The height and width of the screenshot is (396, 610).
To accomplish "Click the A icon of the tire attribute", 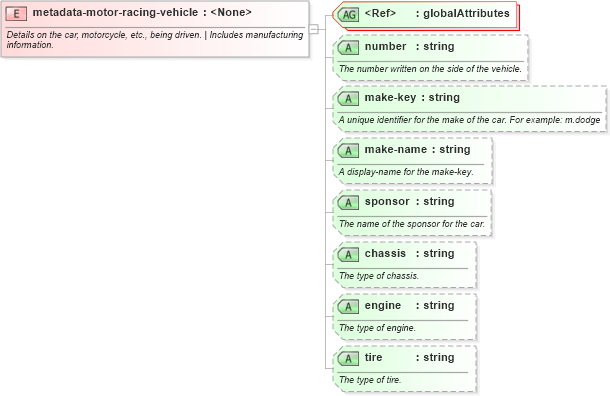I will [x=348, y=359].
